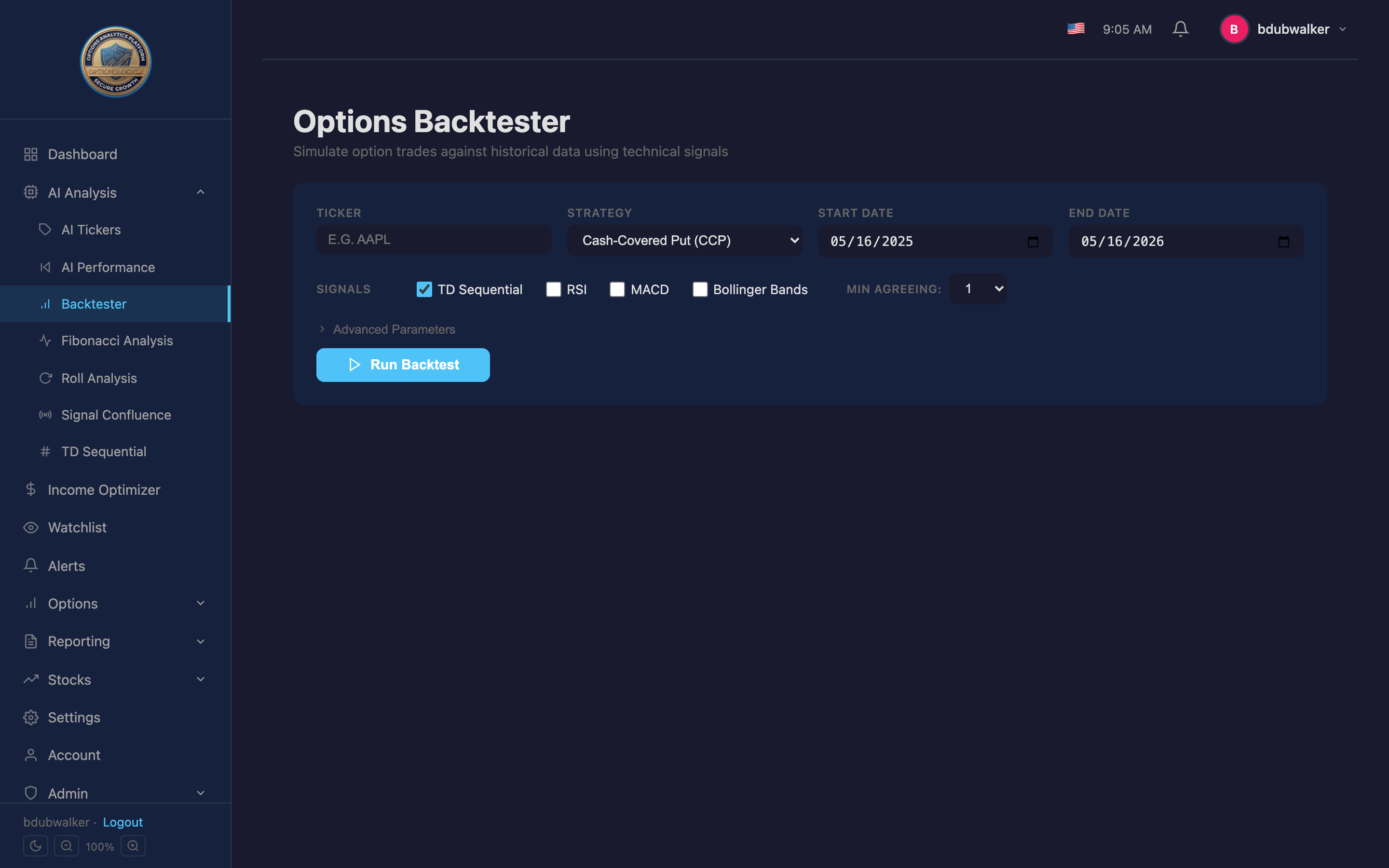Click the Settings gear icon
1389x868 pixels.
[x=31, y=718]
